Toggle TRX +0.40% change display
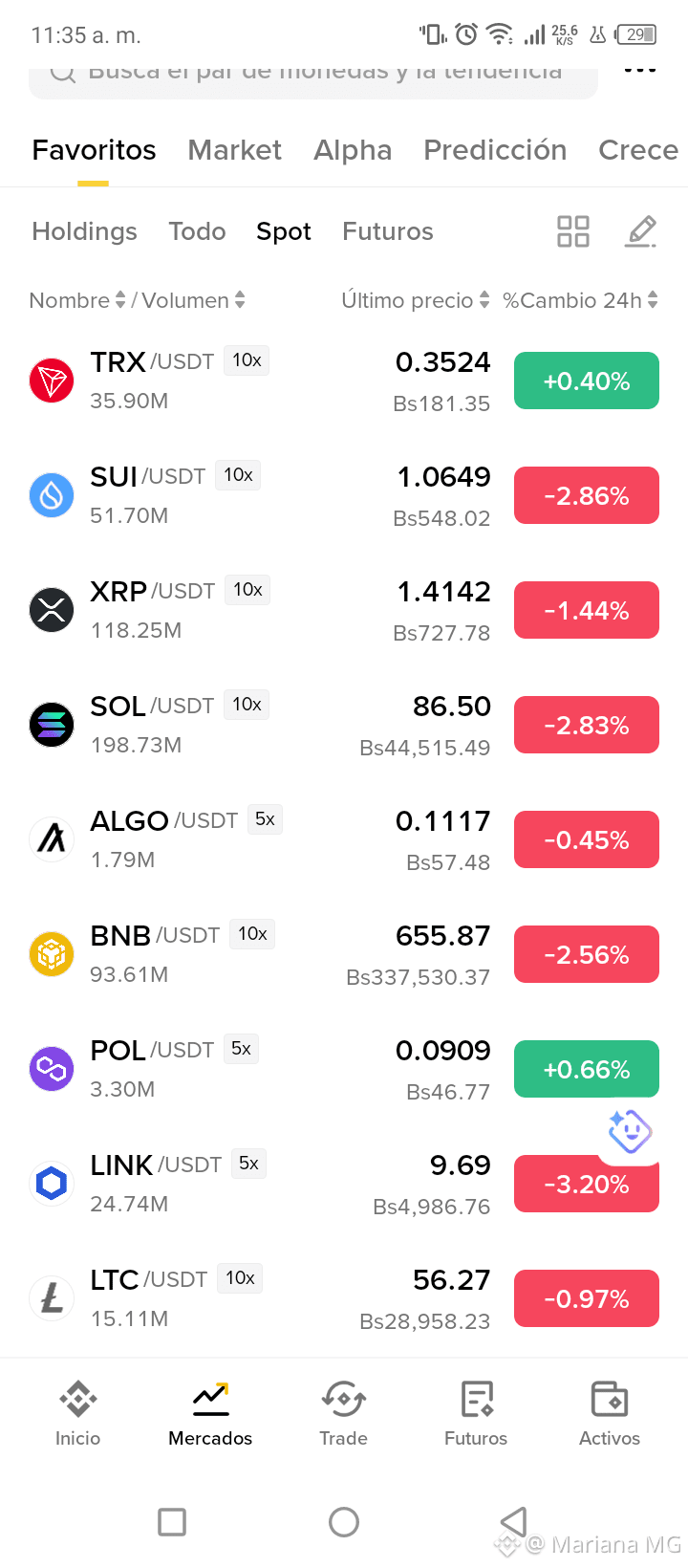Screen dimensions: 688x1568 (x=587, y=381)
